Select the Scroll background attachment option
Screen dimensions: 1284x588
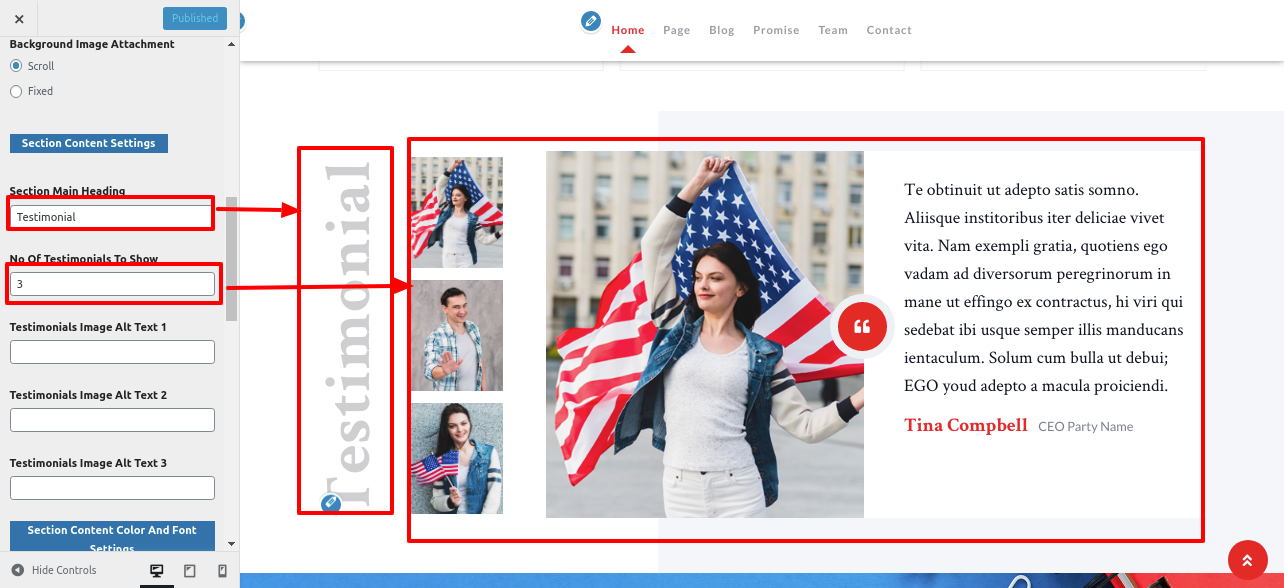(16, 66)
